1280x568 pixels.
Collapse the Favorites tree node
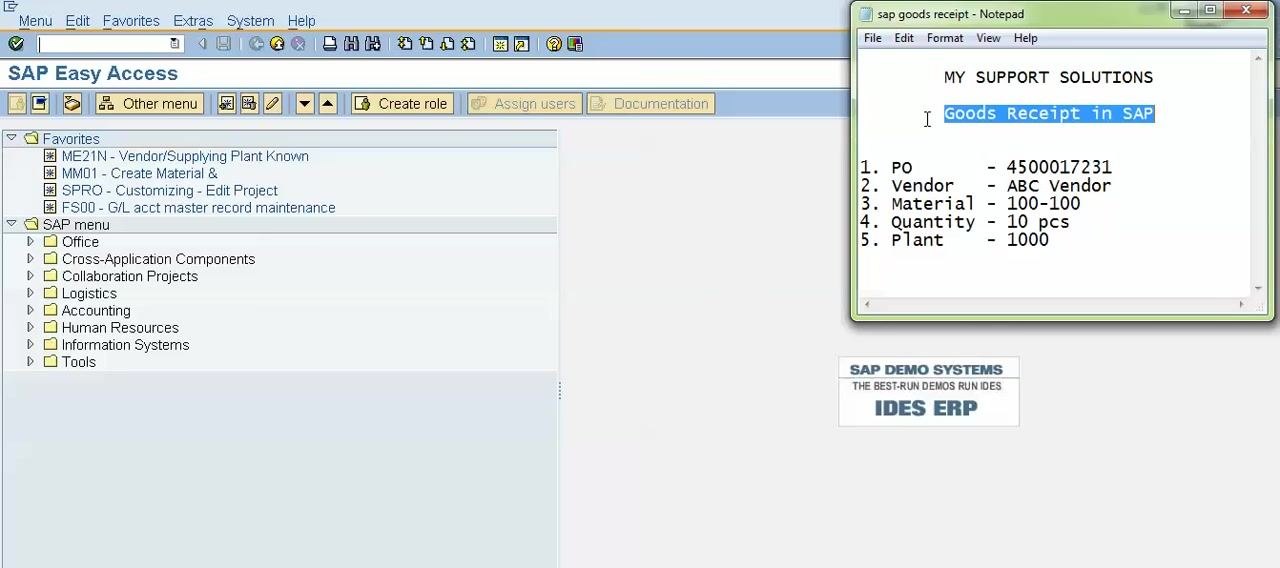(11, 138)
